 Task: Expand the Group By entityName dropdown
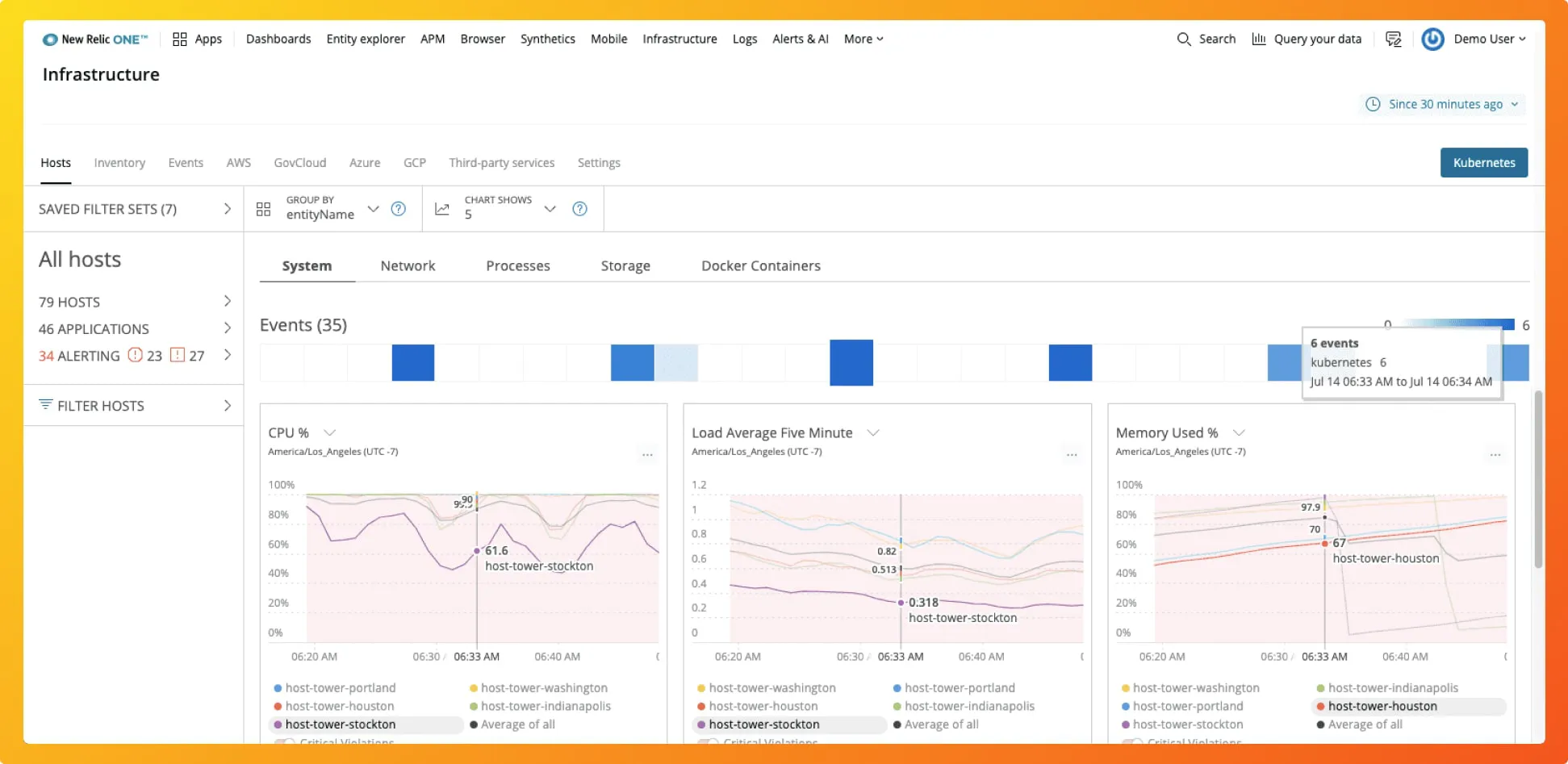[x=374, y=208]
